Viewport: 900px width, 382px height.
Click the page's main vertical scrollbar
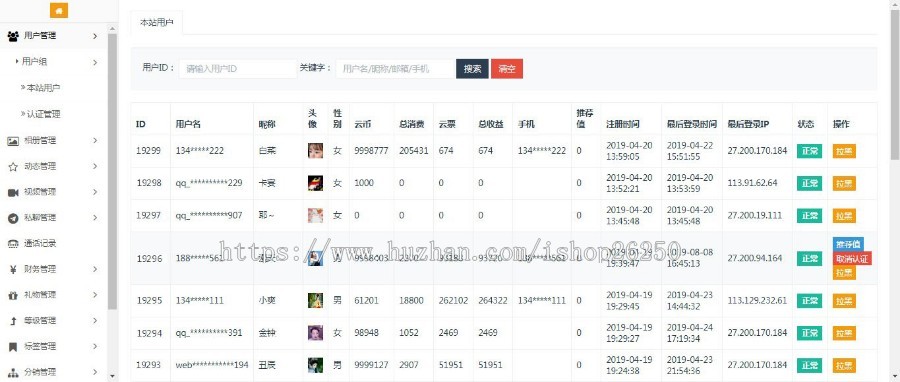coord(895,86)
